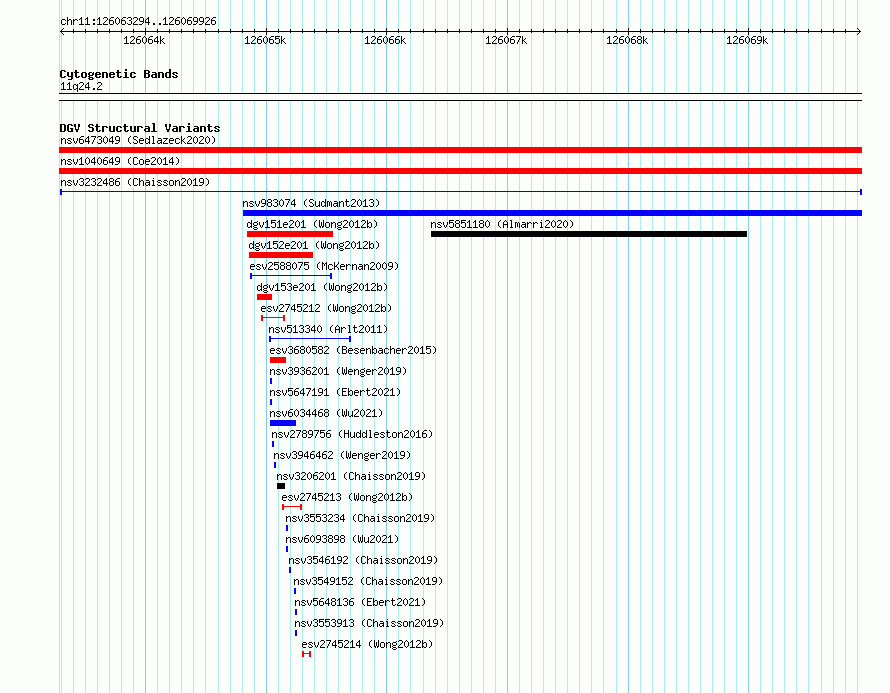Image resolution: width=890 pixels, height=693 pixels.
Task: Click the 126065k ruler tick label
Action: [x=265, y=40]
